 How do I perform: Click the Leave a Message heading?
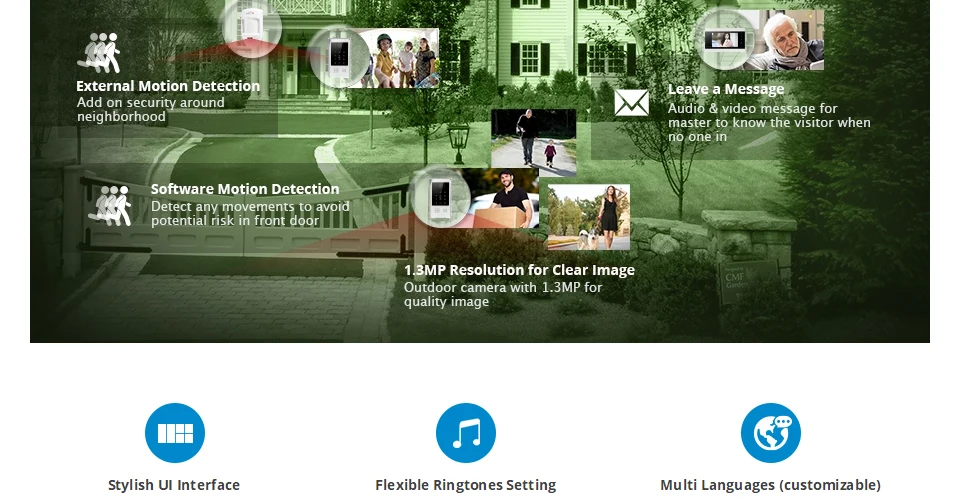pyautogui.click(x=726, y=89)
